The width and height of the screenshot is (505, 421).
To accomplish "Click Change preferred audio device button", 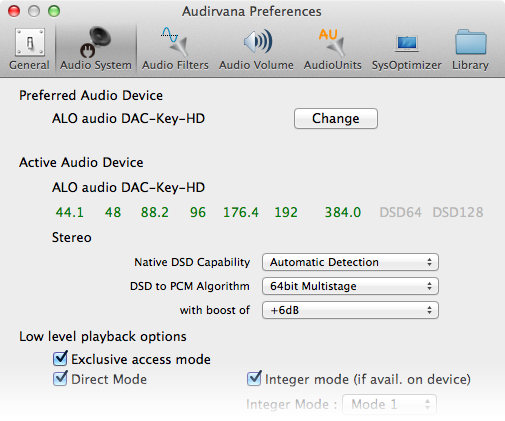I will pyautogui.click(x=336, y=118).
